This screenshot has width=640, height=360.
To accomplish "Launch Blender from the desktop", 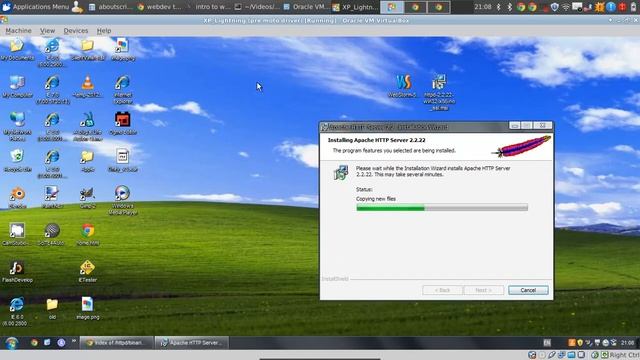I will click(x=17, y=197).
